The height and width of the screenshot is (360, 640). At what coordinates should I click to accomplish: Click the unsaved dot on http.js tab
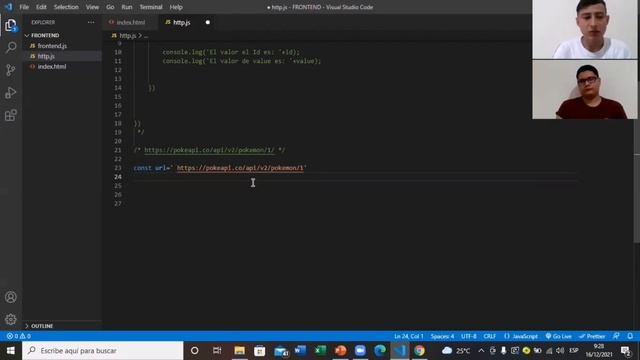(x=208, y=22)
